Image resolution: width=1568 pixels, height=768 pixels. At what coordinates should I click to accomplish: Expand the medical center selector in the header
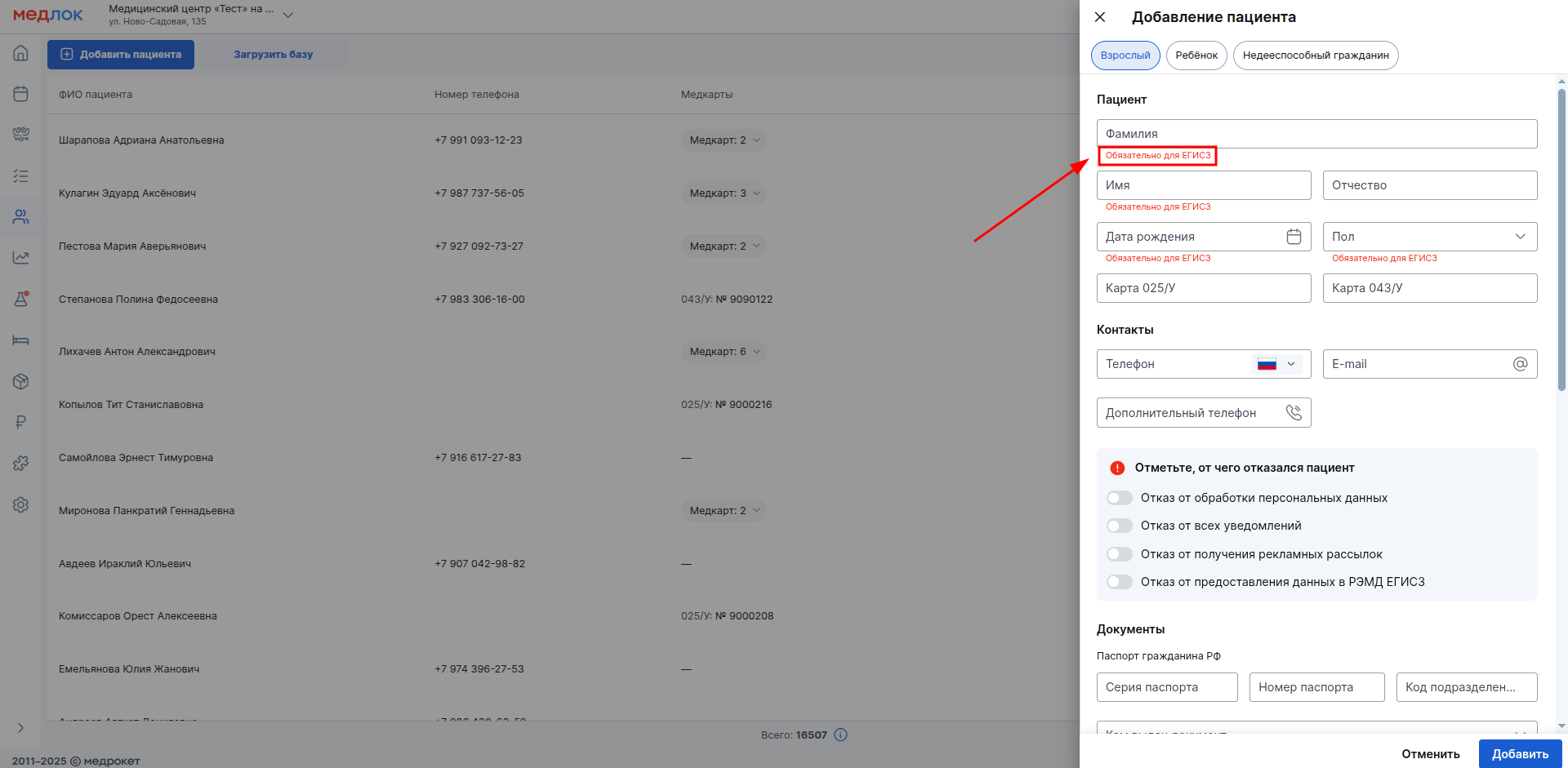click(287, 15)
